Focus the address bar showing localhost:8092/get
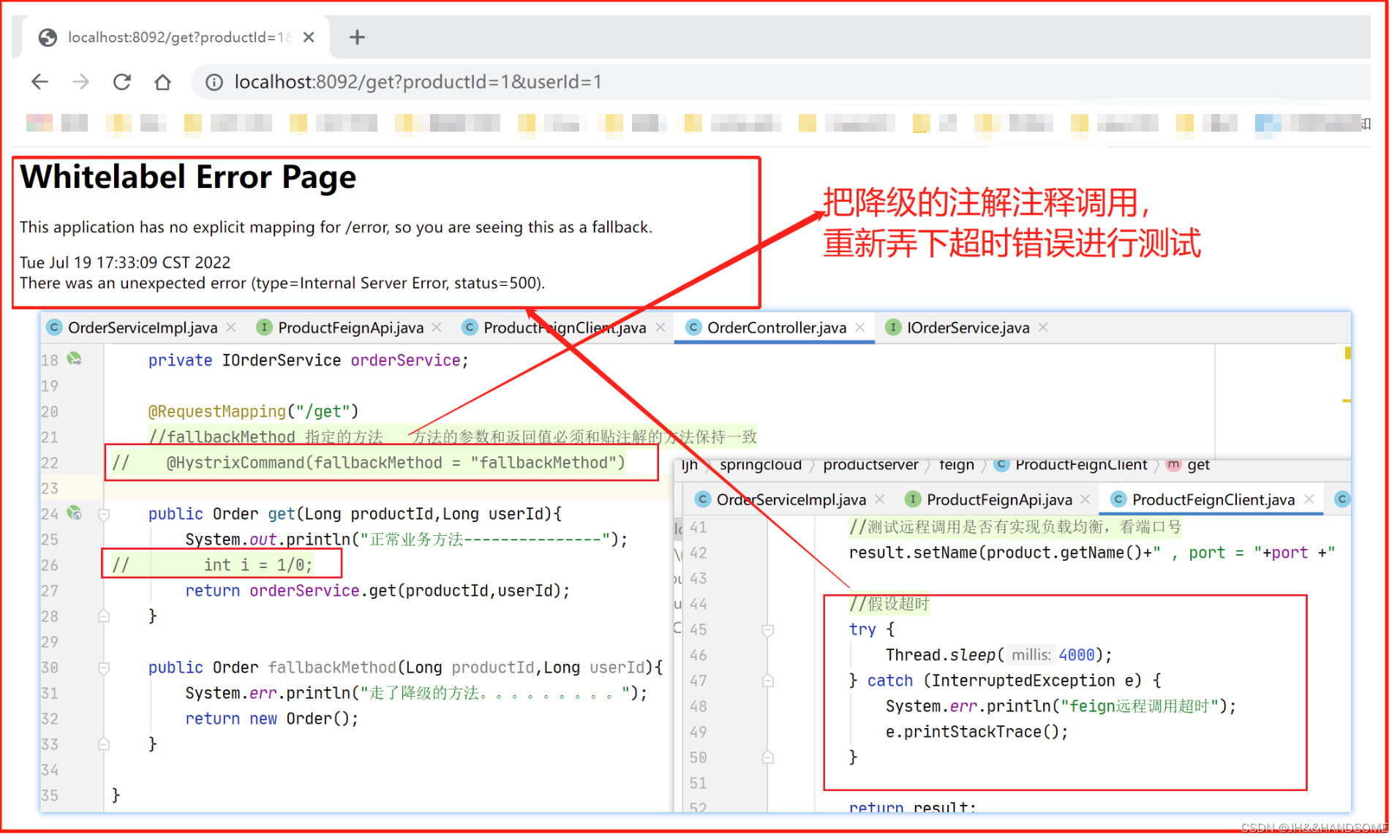 [x=779, y=82]
